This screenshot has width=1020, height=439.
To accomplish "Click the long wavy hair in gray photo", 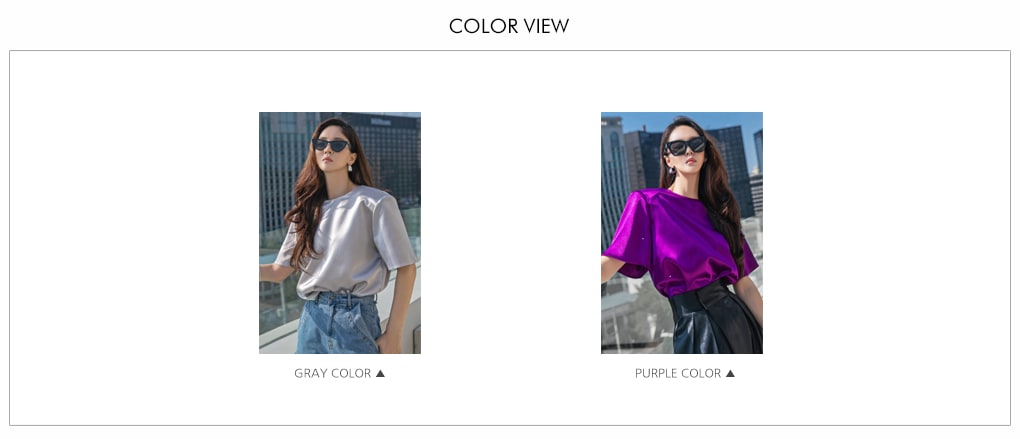I will click(306, 202).
